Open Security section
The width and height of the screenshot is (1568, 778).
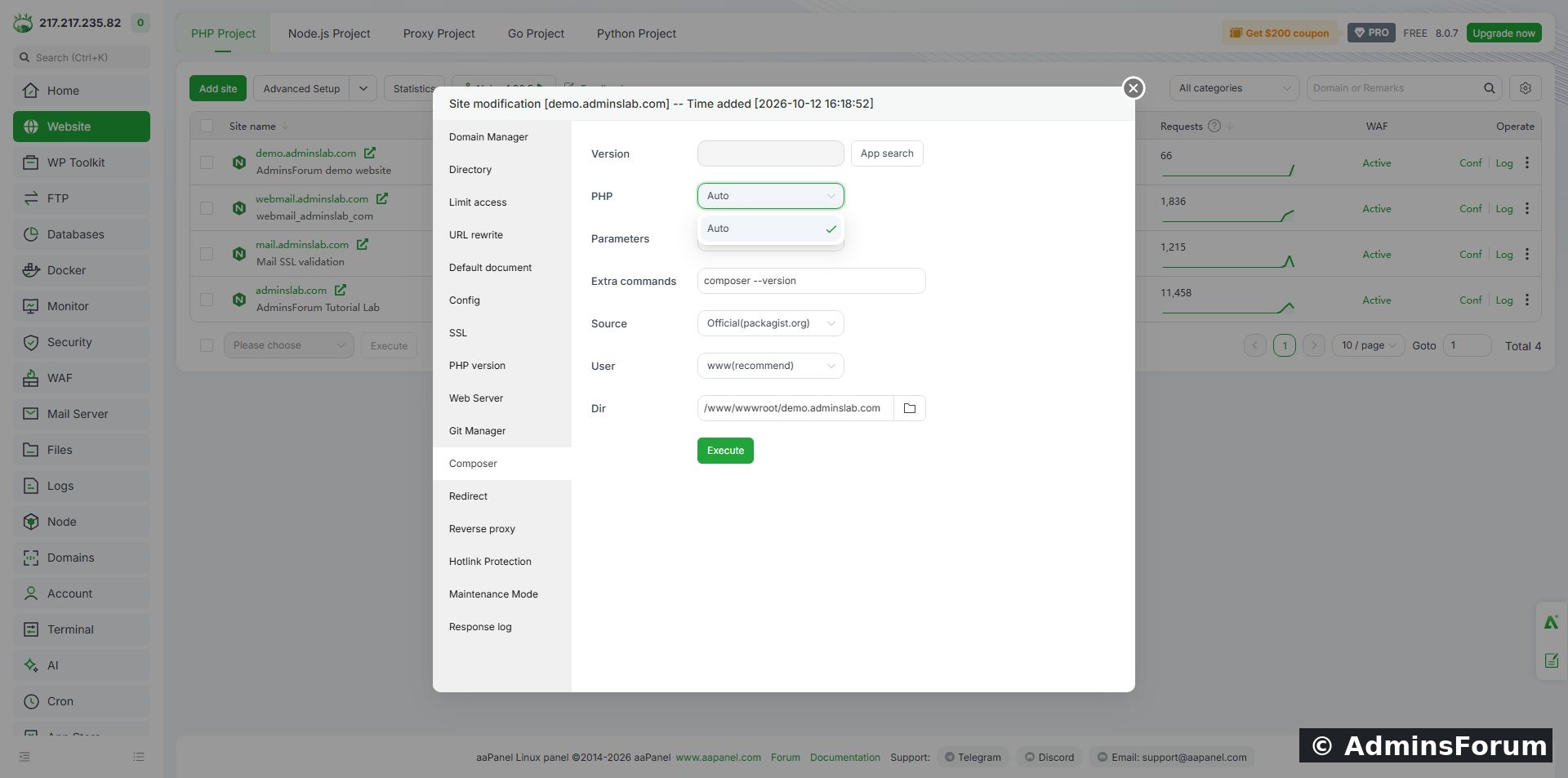pyautogui.click(x=82, y=342)
